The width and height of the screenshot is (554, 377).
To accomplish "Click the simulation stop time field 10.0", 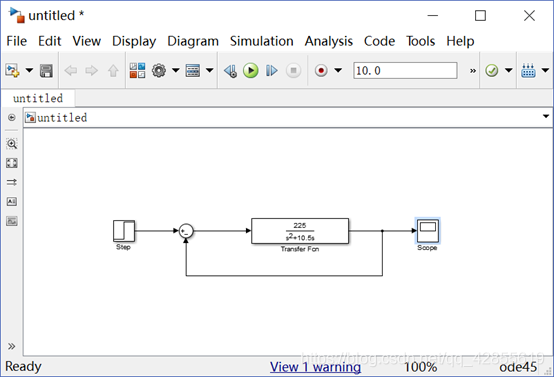I will [405, 70].
